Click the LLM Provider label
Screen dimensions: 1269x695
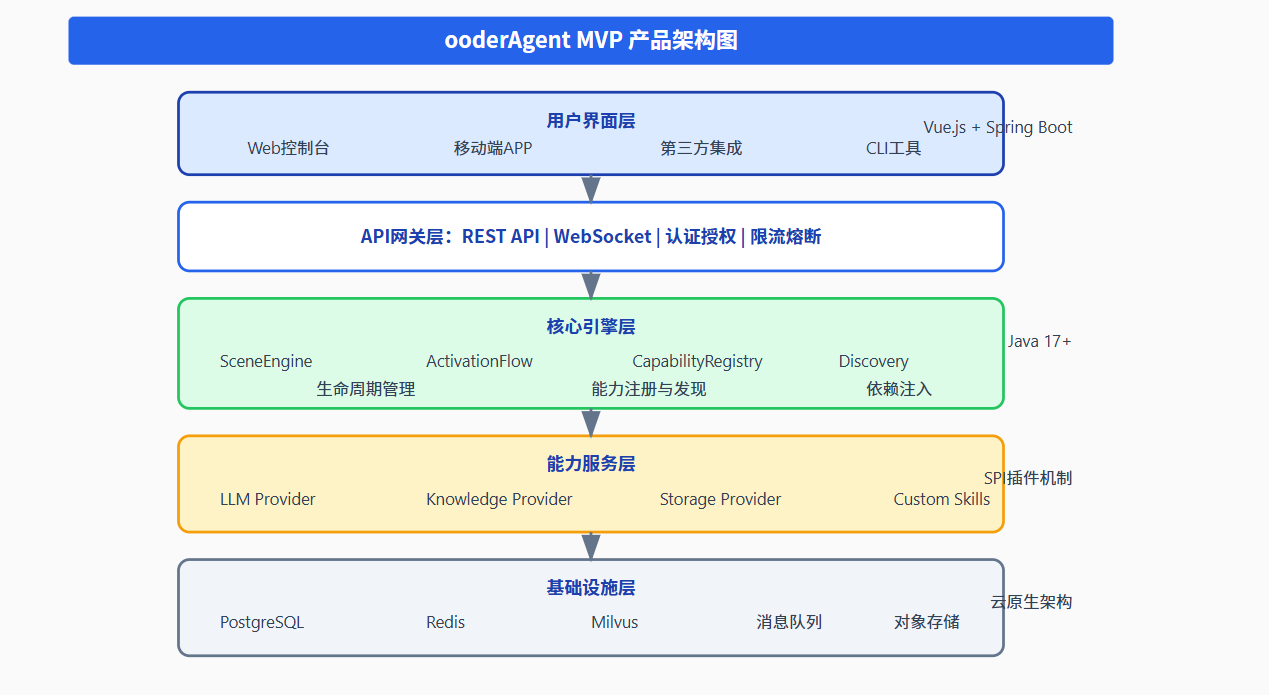[267, 498]
